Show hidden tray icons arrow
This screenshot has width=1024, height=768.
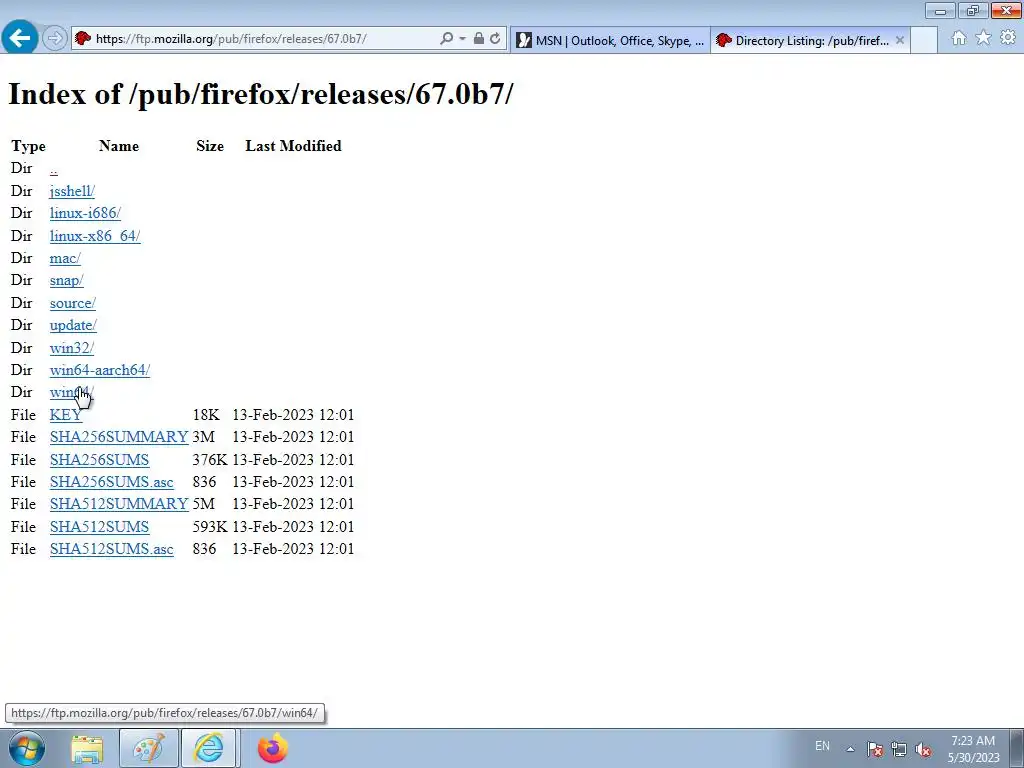click(850, 749)
